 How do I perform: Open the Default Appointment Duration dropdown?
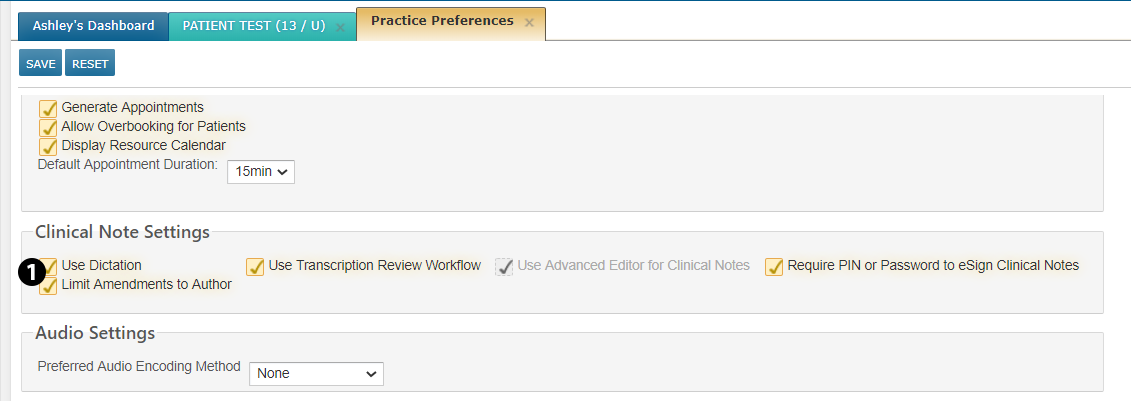[260, 172]
